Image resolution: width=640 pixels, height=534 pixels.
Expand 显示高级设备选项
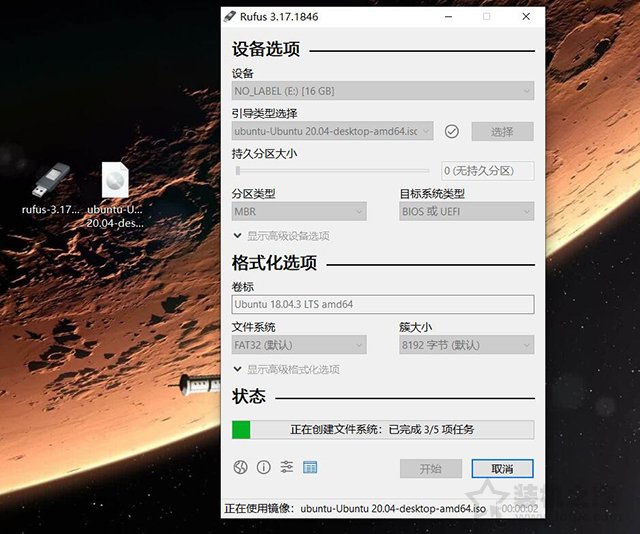(282, 236)
